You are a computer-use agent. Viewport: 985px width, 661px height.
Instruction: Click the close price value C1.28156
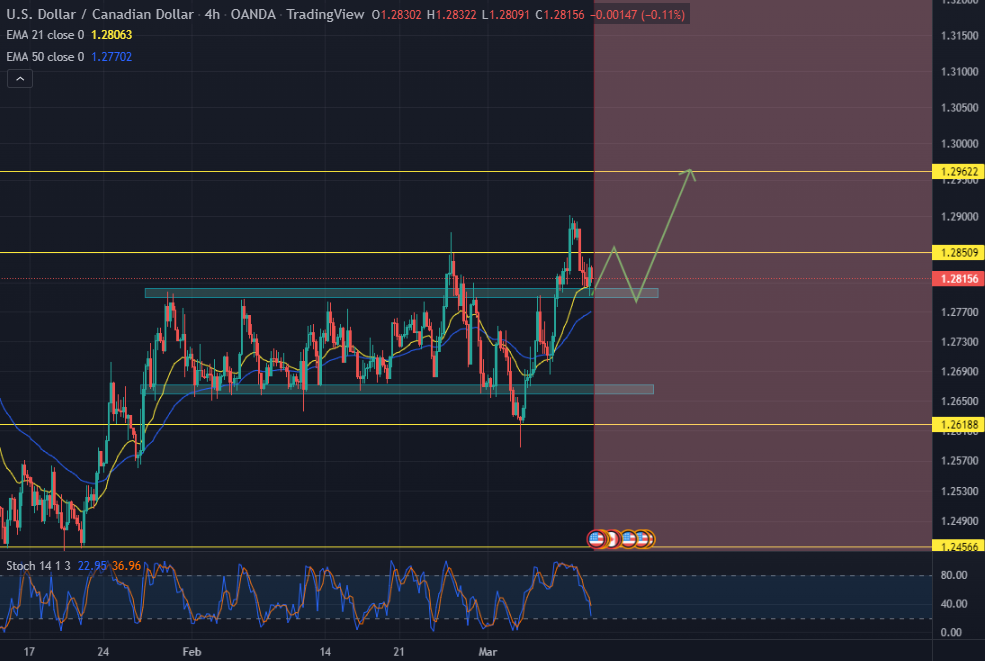click(560, 14)
